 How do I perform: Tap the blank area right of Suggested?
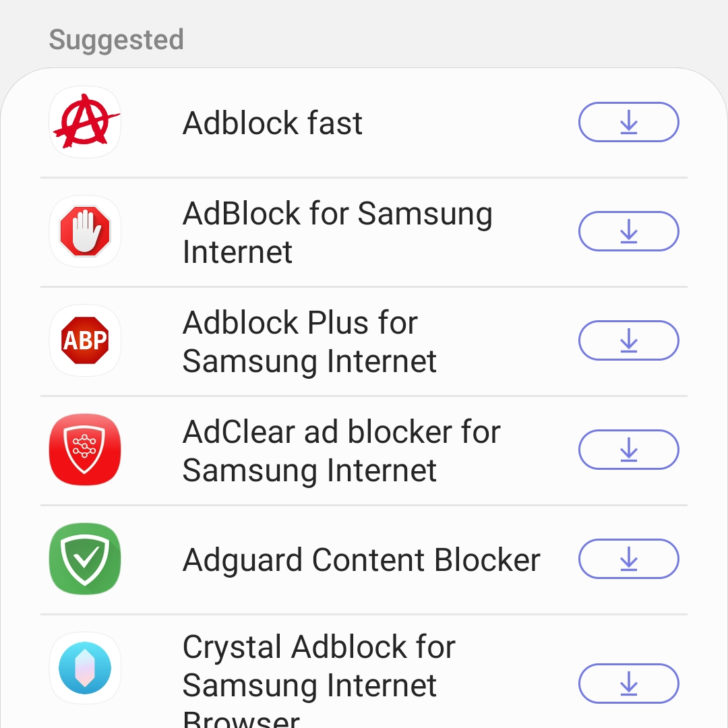450,40
